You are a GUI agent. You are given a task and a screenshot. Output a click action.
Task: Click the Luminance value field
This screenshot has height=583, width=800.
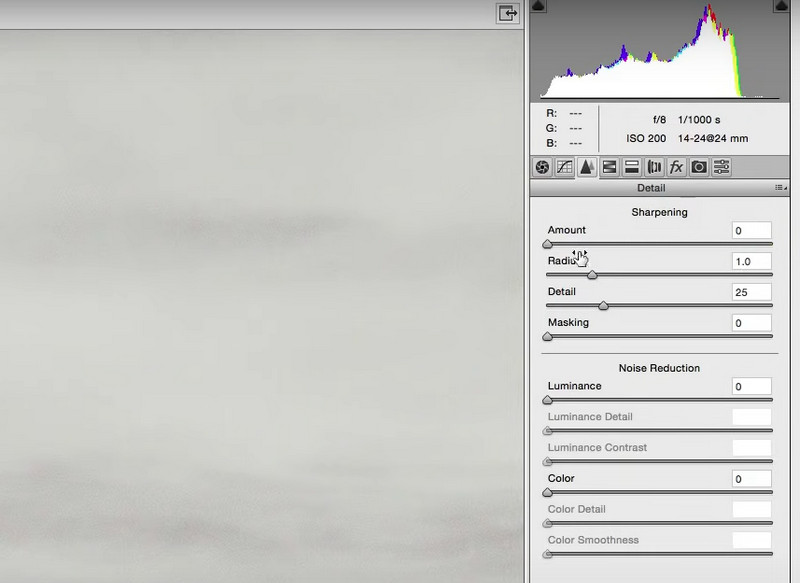click(x=751, y=387)
